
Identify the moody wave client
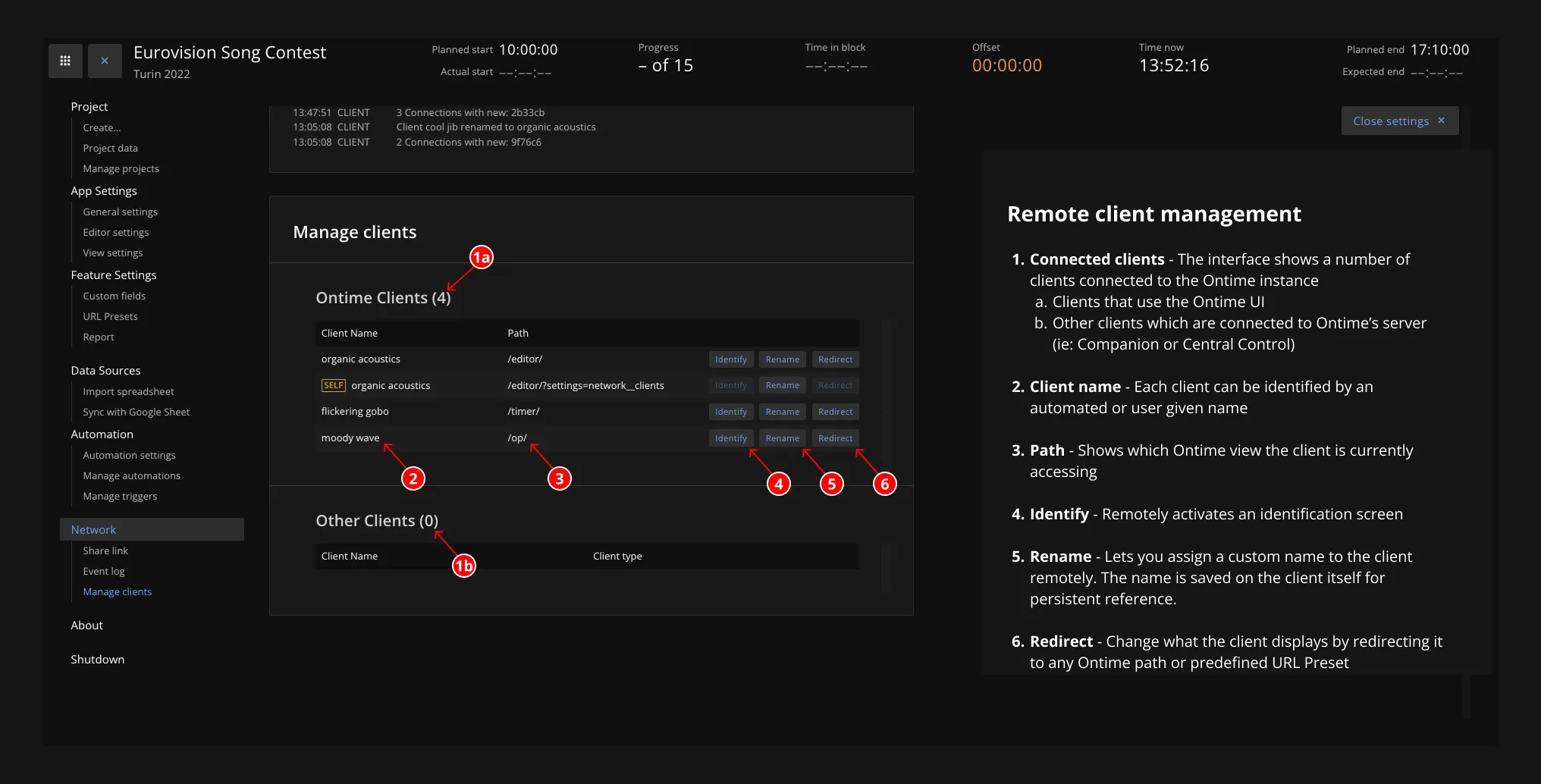[730, 438]
